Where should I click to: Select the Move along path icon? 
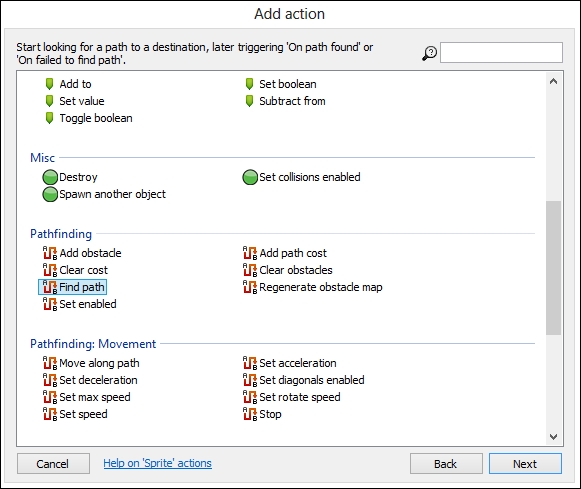click(50, 363)
